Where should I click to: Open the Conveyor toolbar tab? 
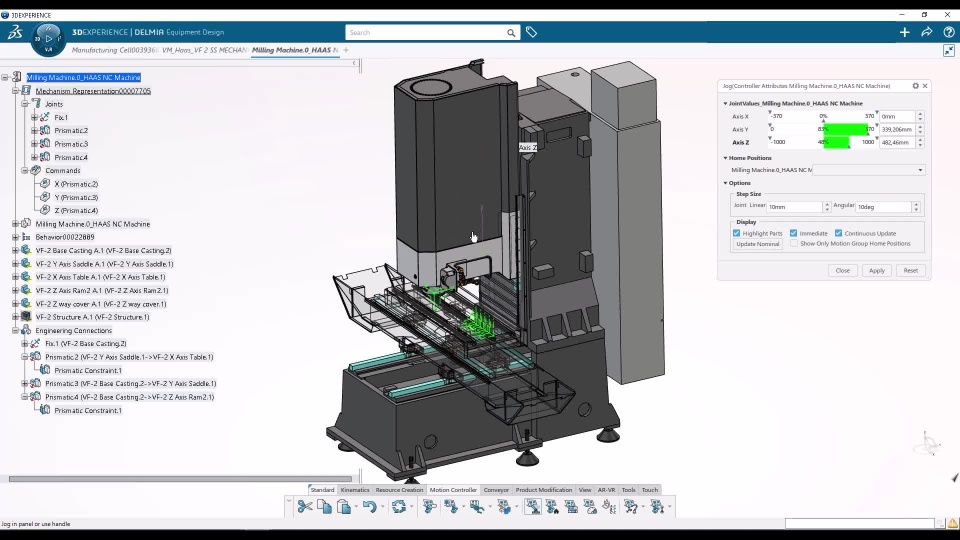pyautogui.click(x=496, y=490)
